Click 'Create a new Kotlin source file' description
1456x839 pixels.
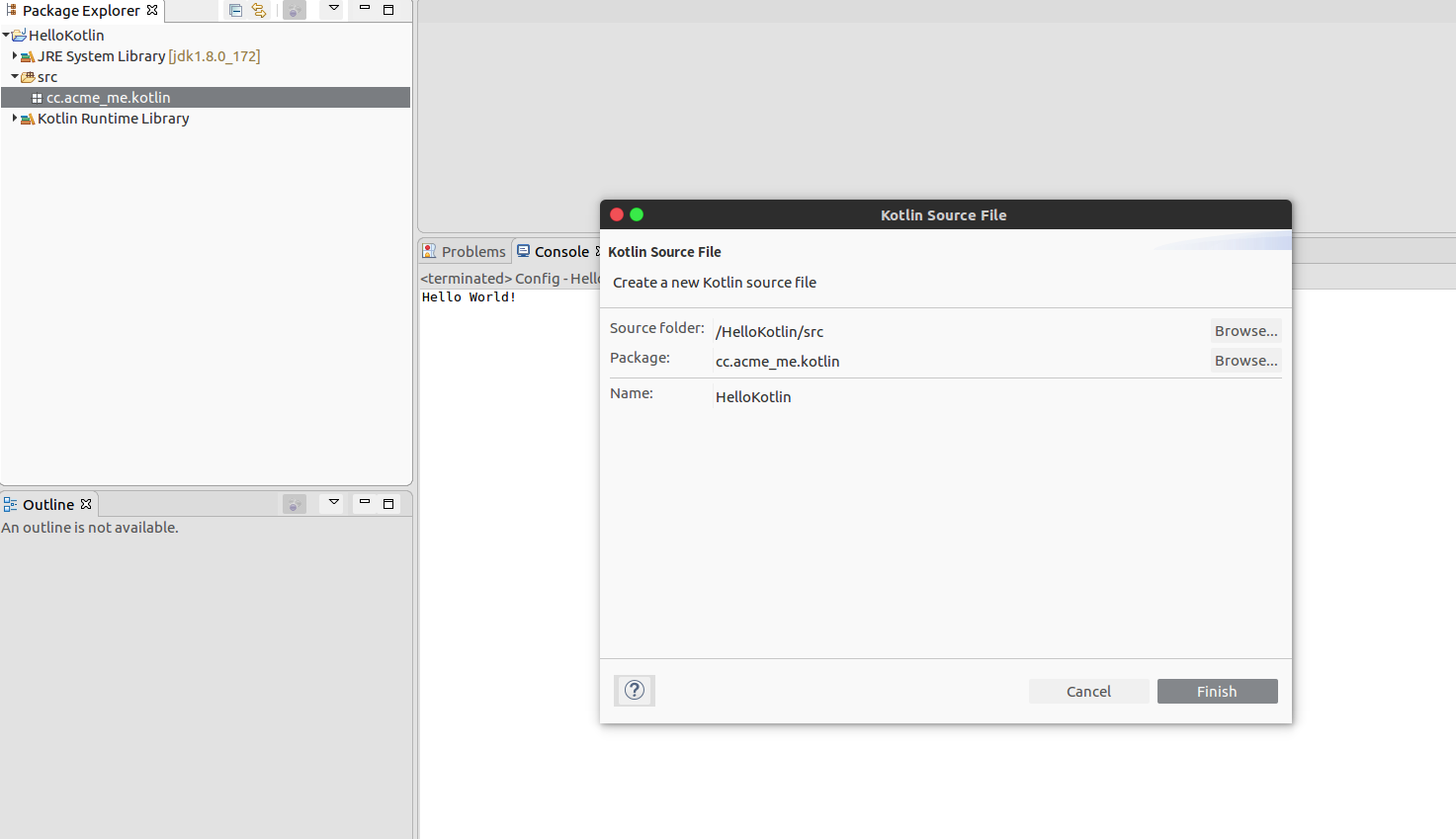click(715, 283)
